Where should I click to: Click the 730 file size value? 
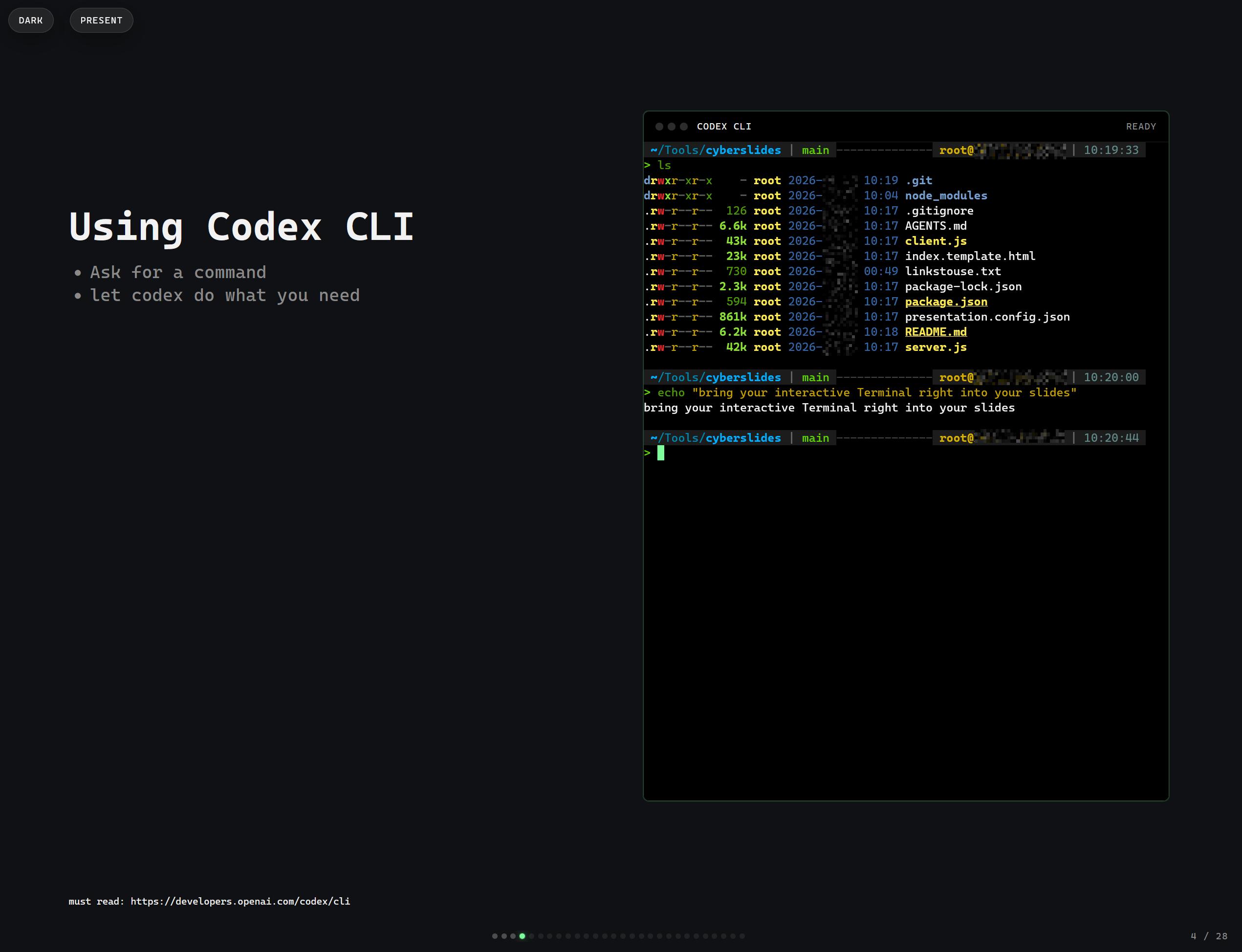pyautogui.click(x=737, y=271)
